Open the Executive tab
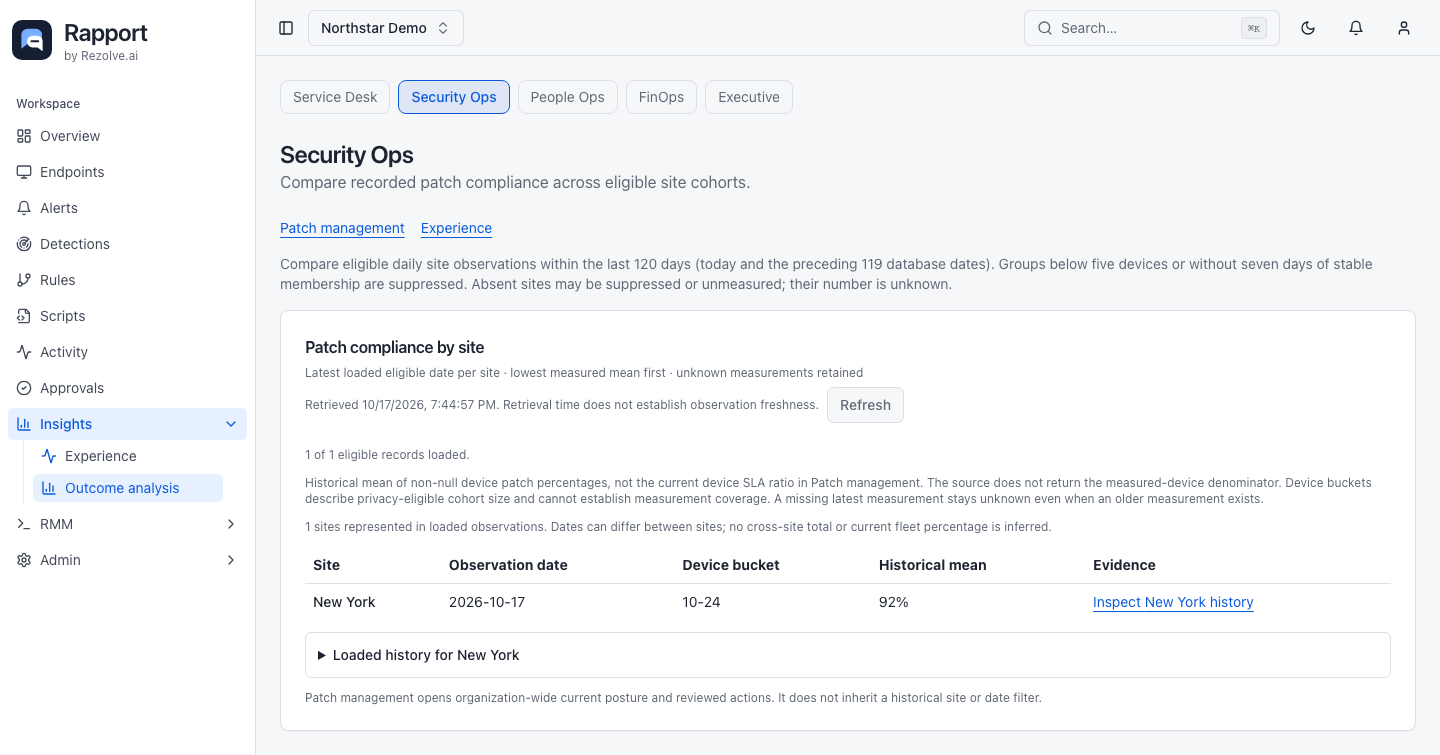Screen dimensions: 1440x755 tap(749, 97)
